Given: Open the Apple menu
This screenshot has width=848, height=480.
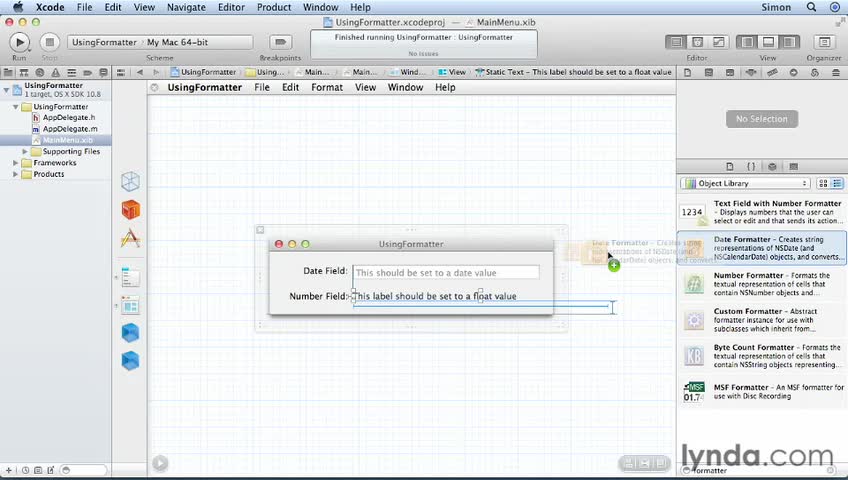Looking at the screenshot, I should coord(18,7).
